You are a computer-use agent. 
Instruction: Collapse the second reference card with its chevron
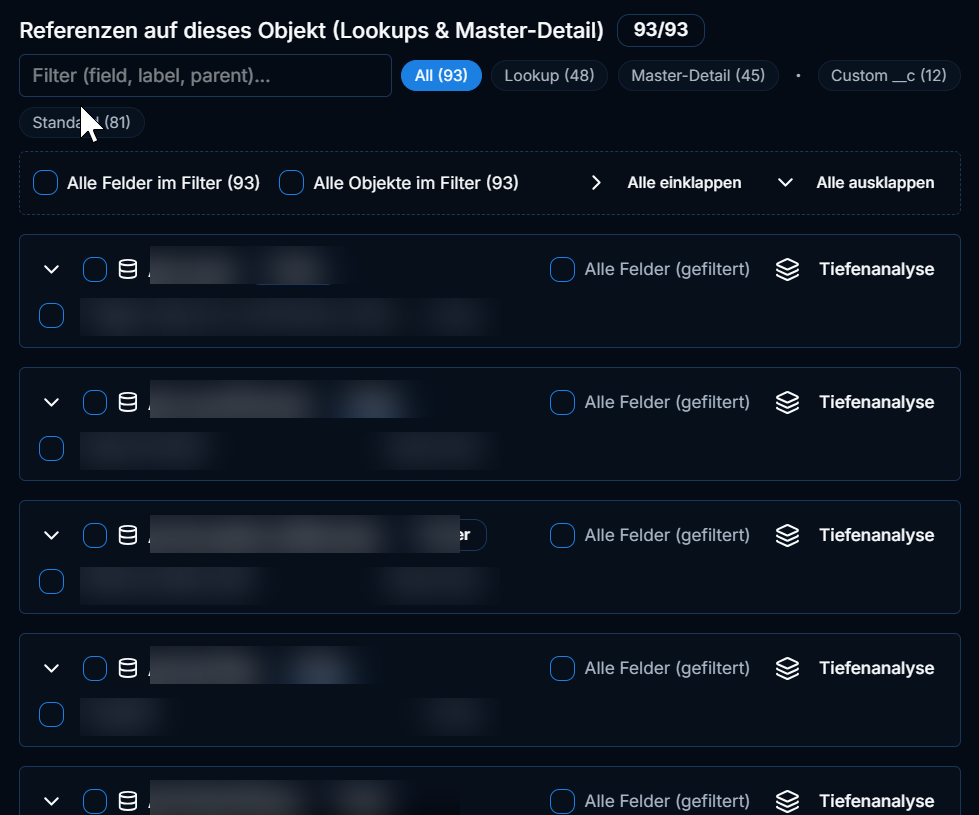click(x=52, y=403)
